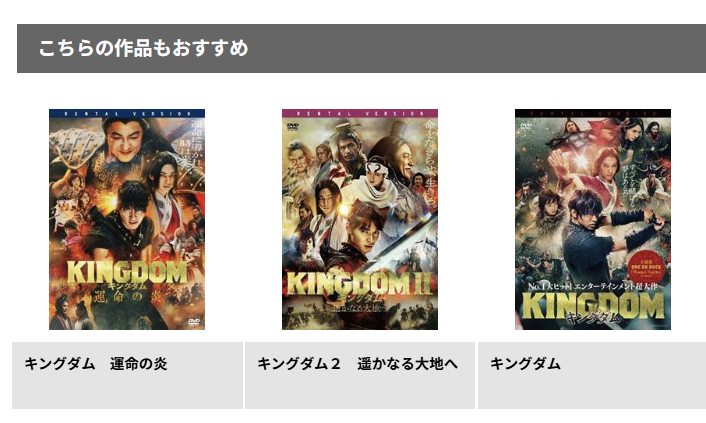The image size is (706, 423).
Task: Select the first キングダム movie poster
Action: pyautogui.click(x=593, y=219)
